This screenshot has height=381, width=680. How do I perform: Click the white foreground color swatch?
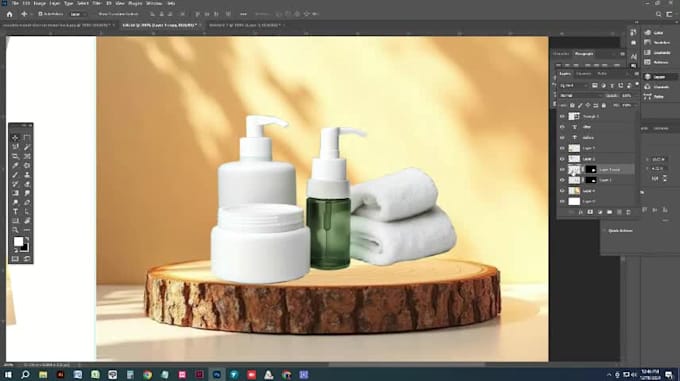pyautogui.click(x=18, y=241)
